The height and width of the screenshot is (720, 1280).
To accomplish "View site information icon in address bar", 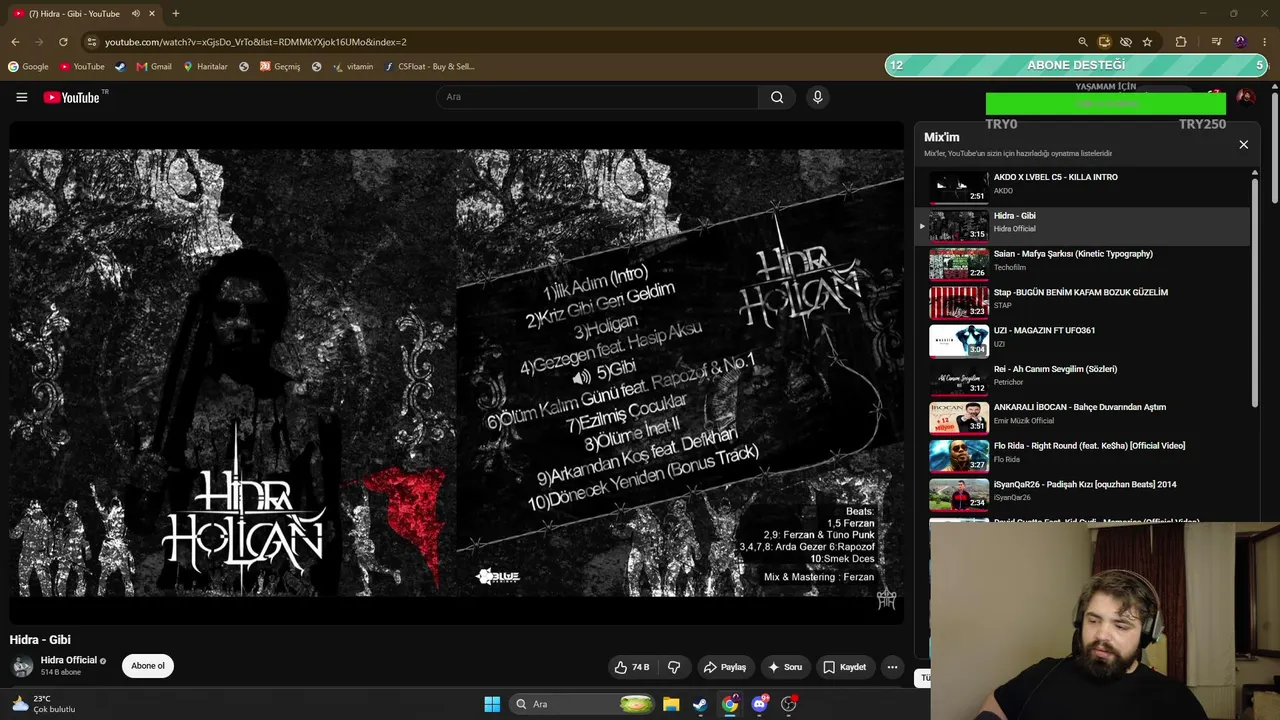I will [x=92, y=42].
